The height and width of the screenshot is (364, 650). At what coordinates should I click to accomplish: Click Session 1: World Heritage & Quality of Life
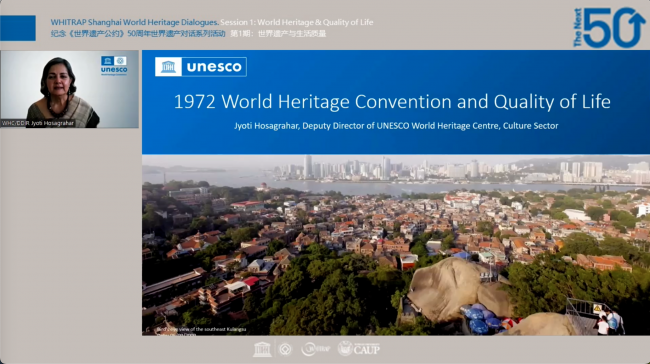tap(297, 22)
